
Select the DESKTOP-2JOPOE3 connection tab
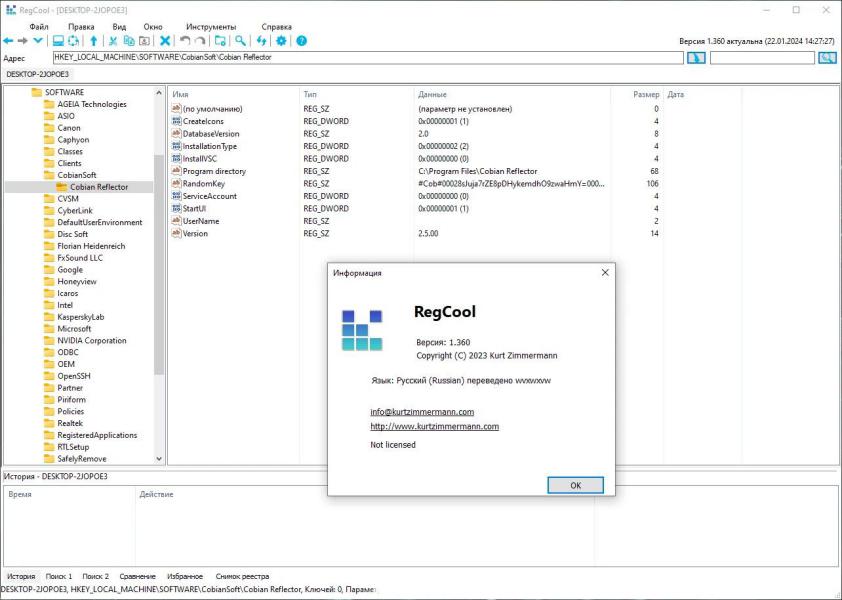click(38, 74)
